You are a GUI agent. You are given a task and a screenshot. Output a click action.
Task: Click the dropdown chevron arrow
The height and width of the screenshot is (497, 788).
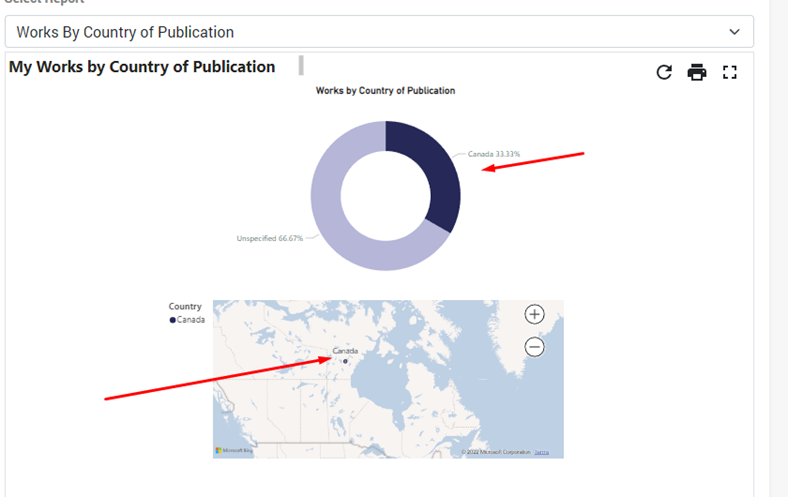[x=735, y=32]
